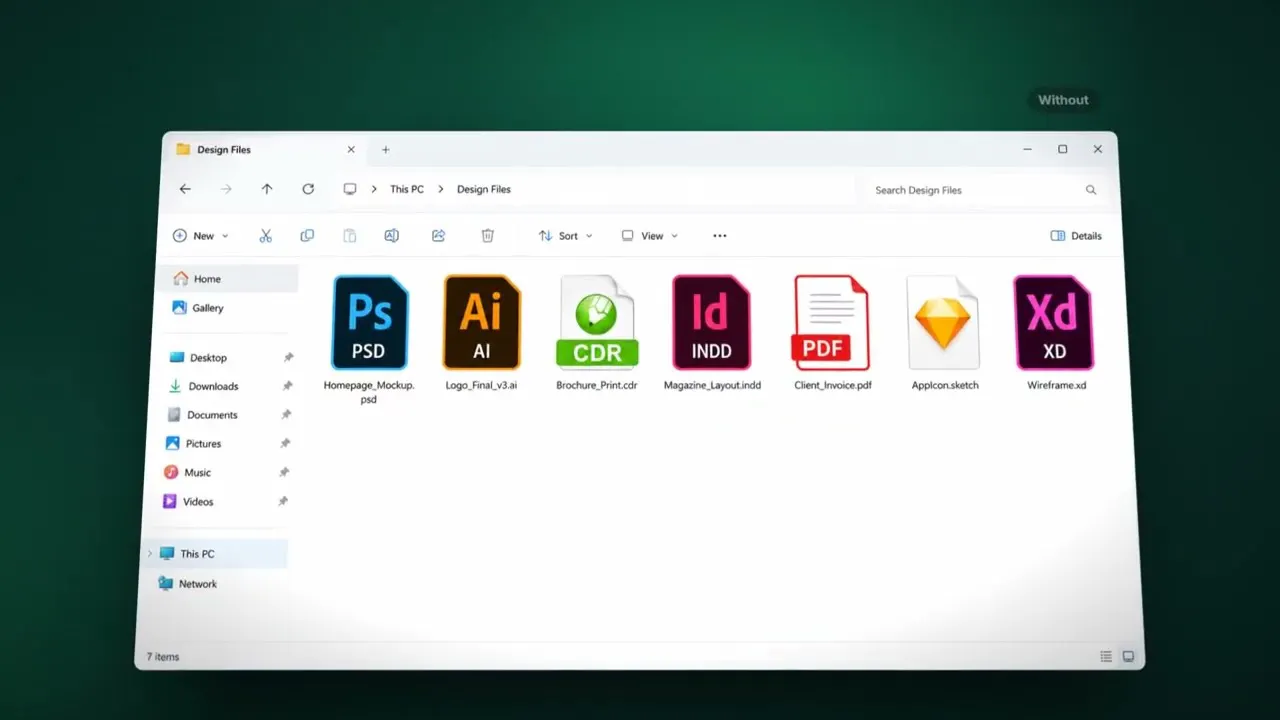Open the Sort dropdown menu
The height and width of the screenshot is (720, 1280).
click(x=565, y=236)
